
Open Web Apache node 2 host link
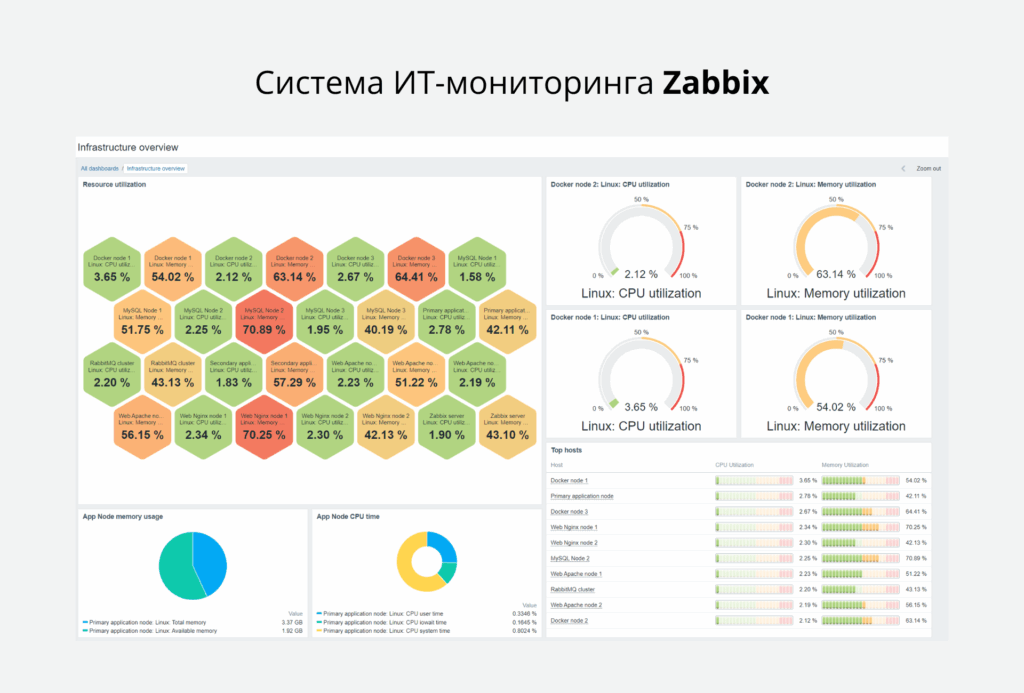[576, 605]
